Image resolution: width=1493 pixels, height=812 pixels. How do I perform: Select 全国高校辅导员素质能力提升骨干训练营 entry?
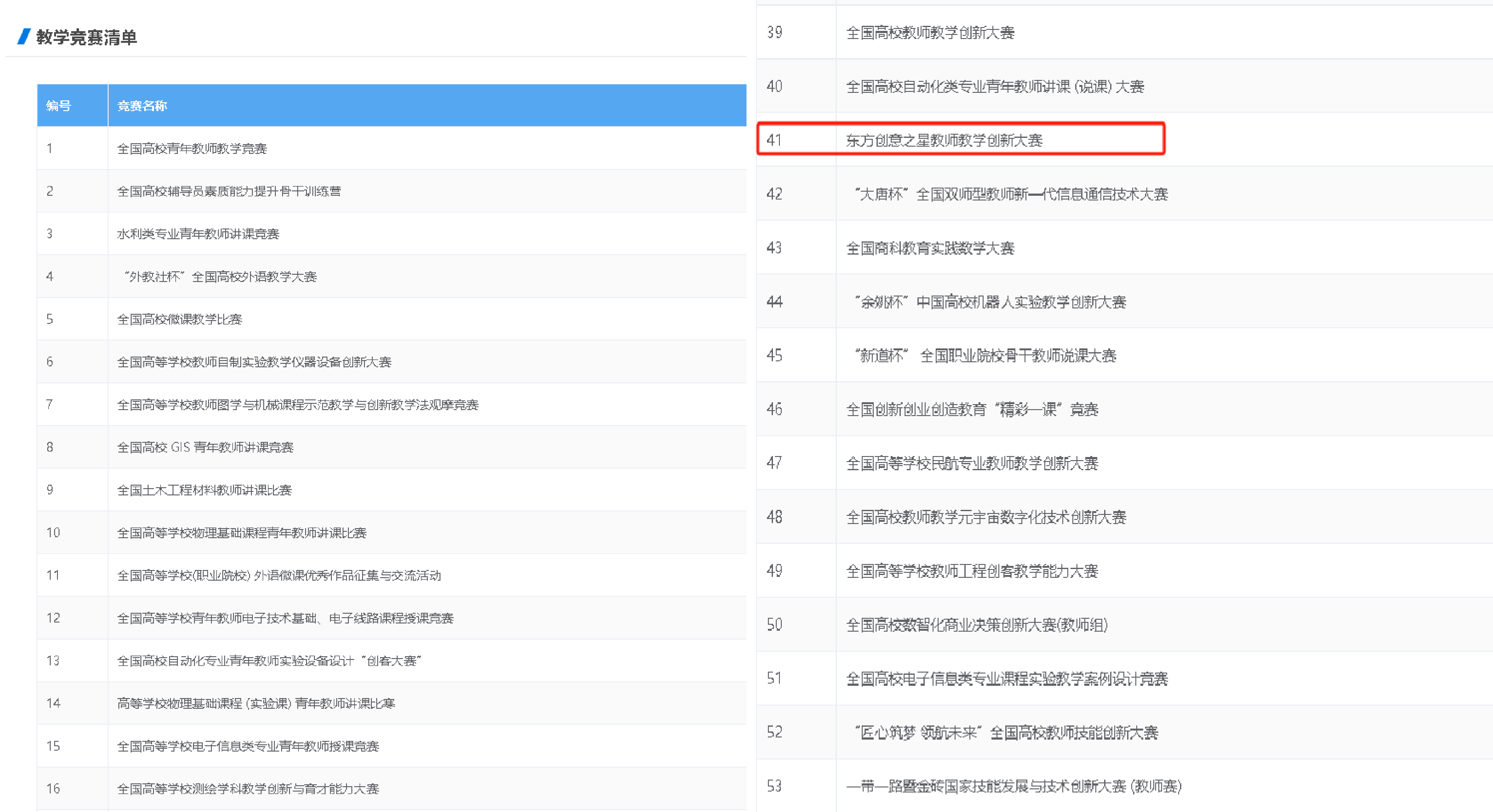(229, 192)
